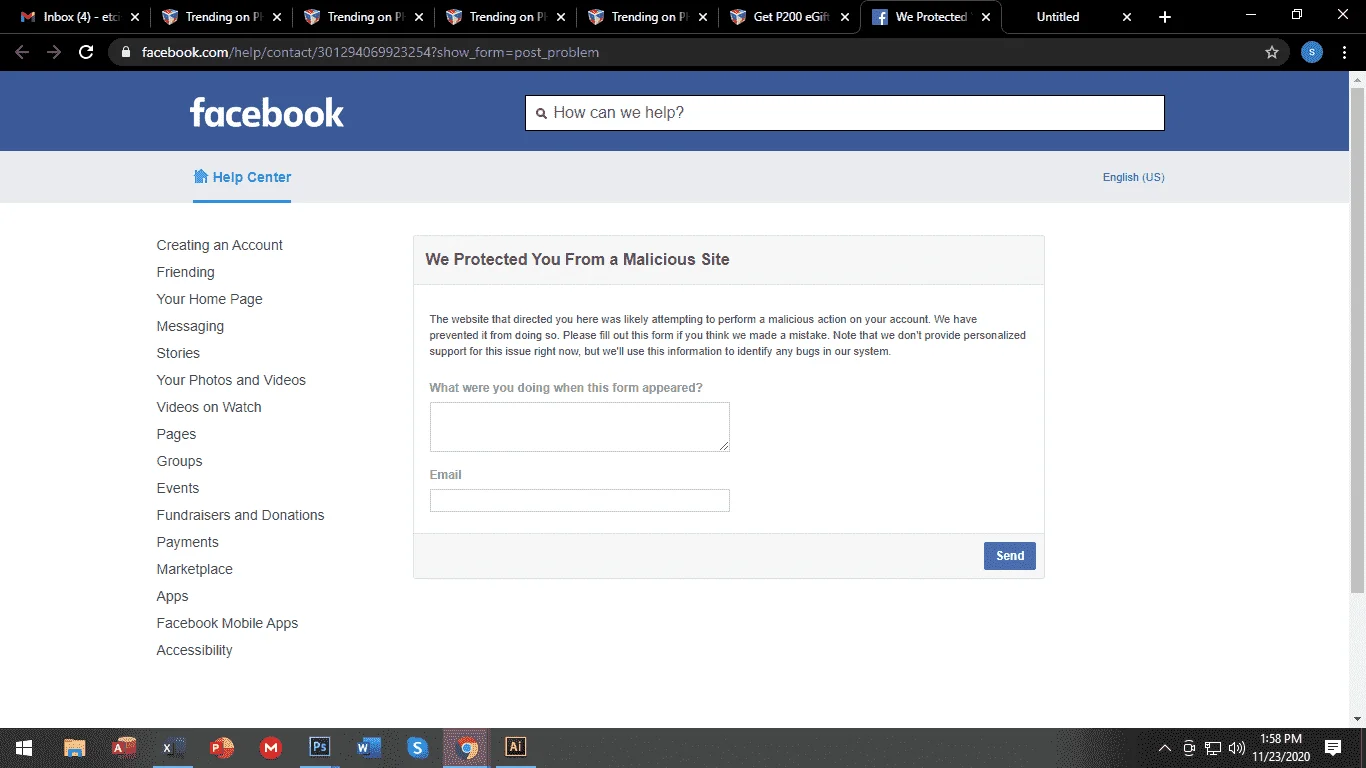Open the Creating an Account help topic
1366x768 pixels.
(x=219, y=245)
